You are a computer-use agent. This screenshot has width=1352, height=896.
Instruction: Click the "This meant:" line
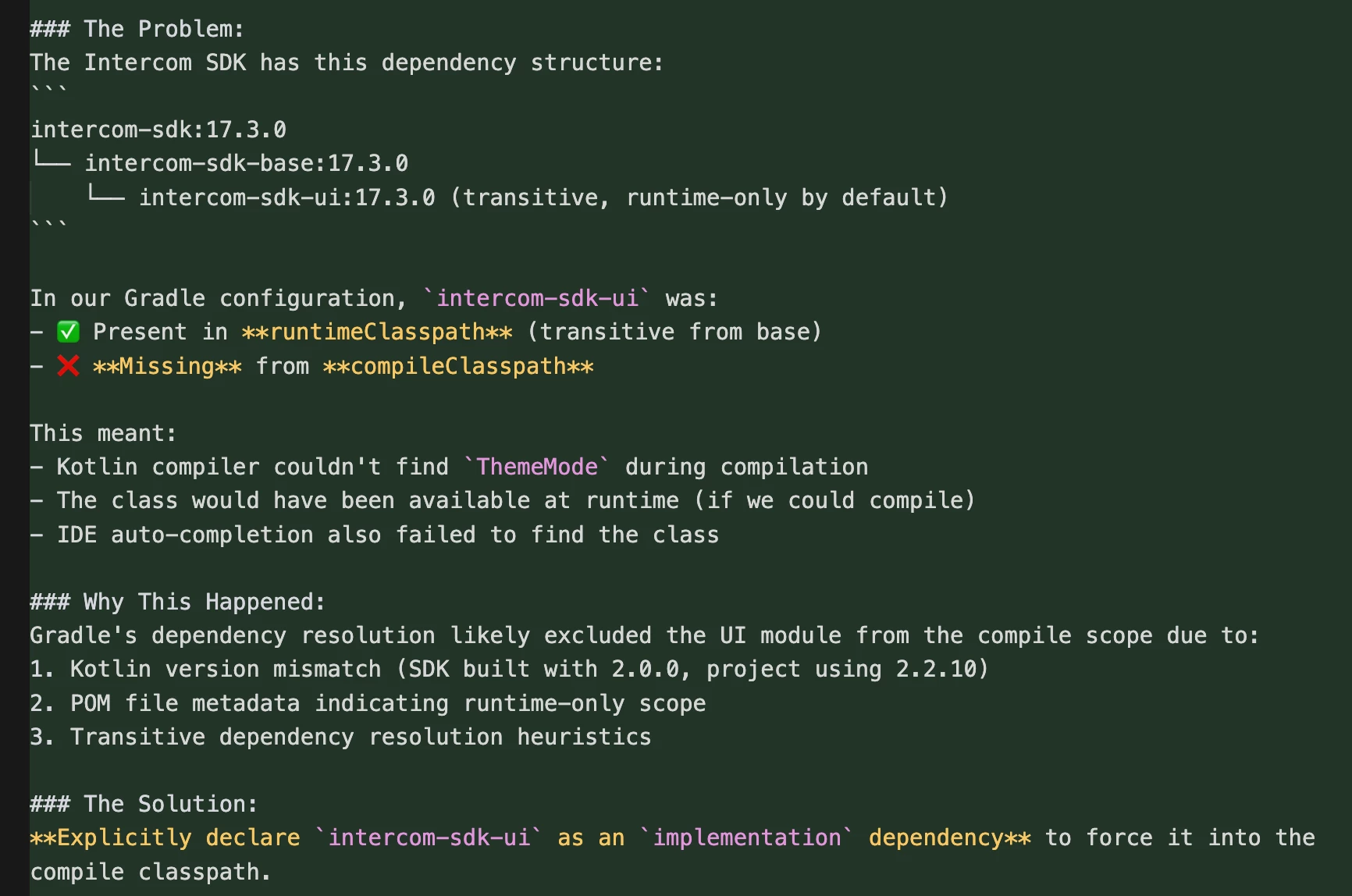coord(103,433)
